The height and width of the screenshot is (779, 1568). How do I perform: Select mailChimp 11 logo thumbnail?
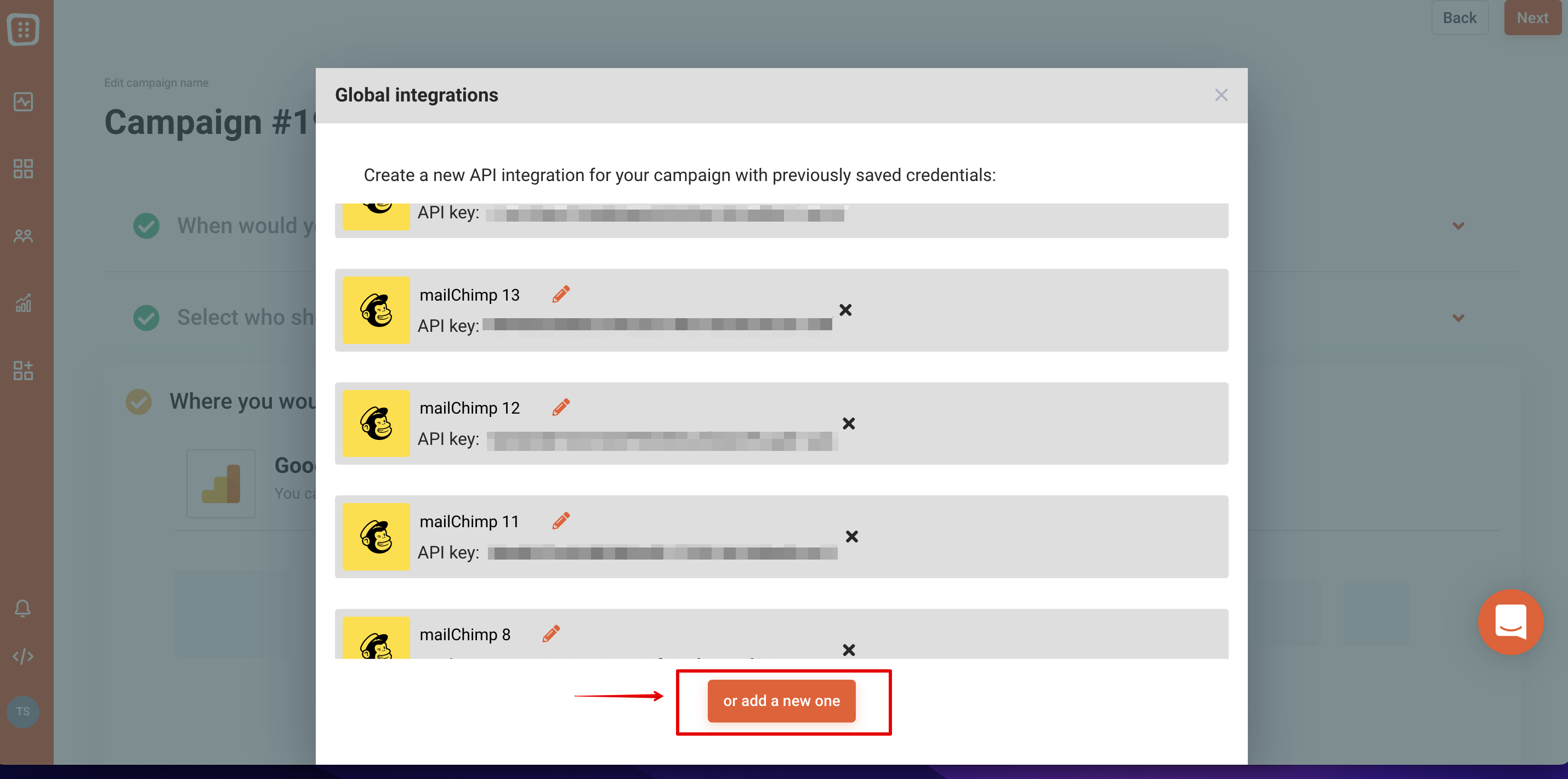point(376,537)
